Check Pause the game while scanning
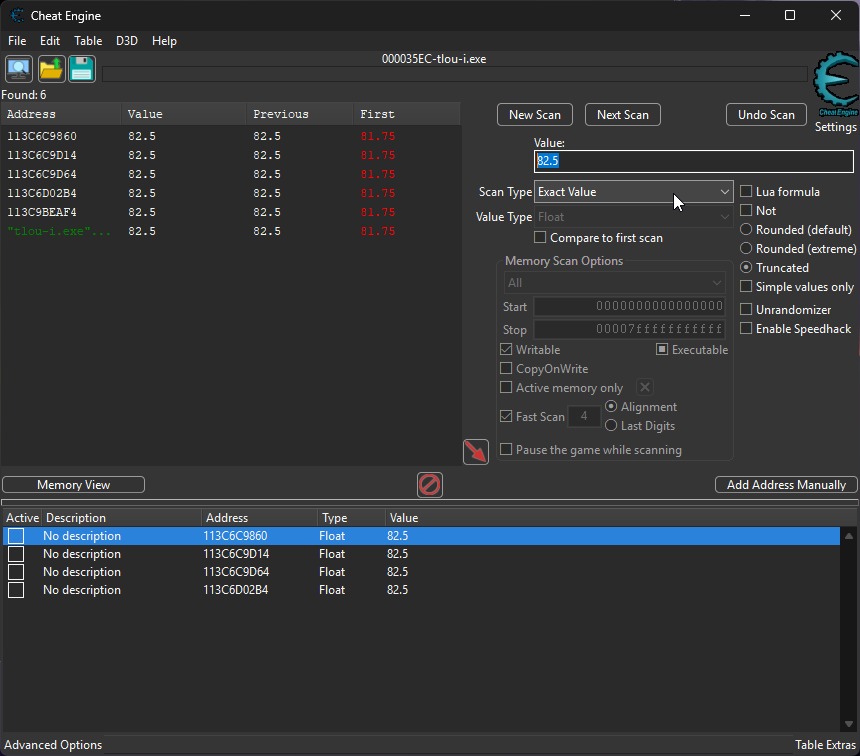The height and width of the screenshot is (756, 860). pyautogui.click(x=506, y=449)
